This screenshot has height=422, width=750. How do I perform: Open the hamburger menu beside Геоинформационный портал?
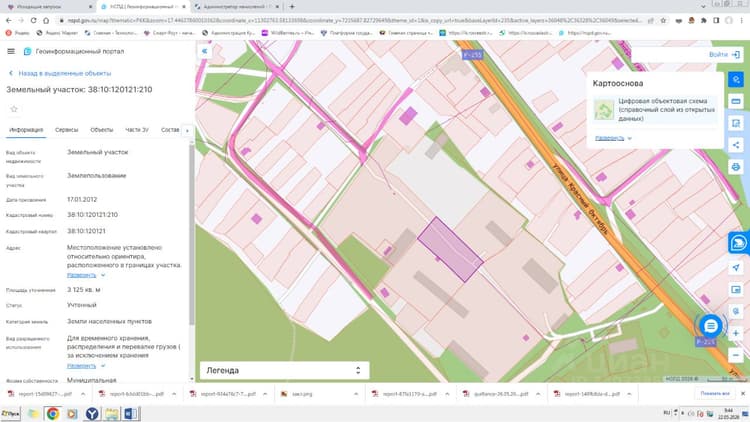tap(11, 51)
